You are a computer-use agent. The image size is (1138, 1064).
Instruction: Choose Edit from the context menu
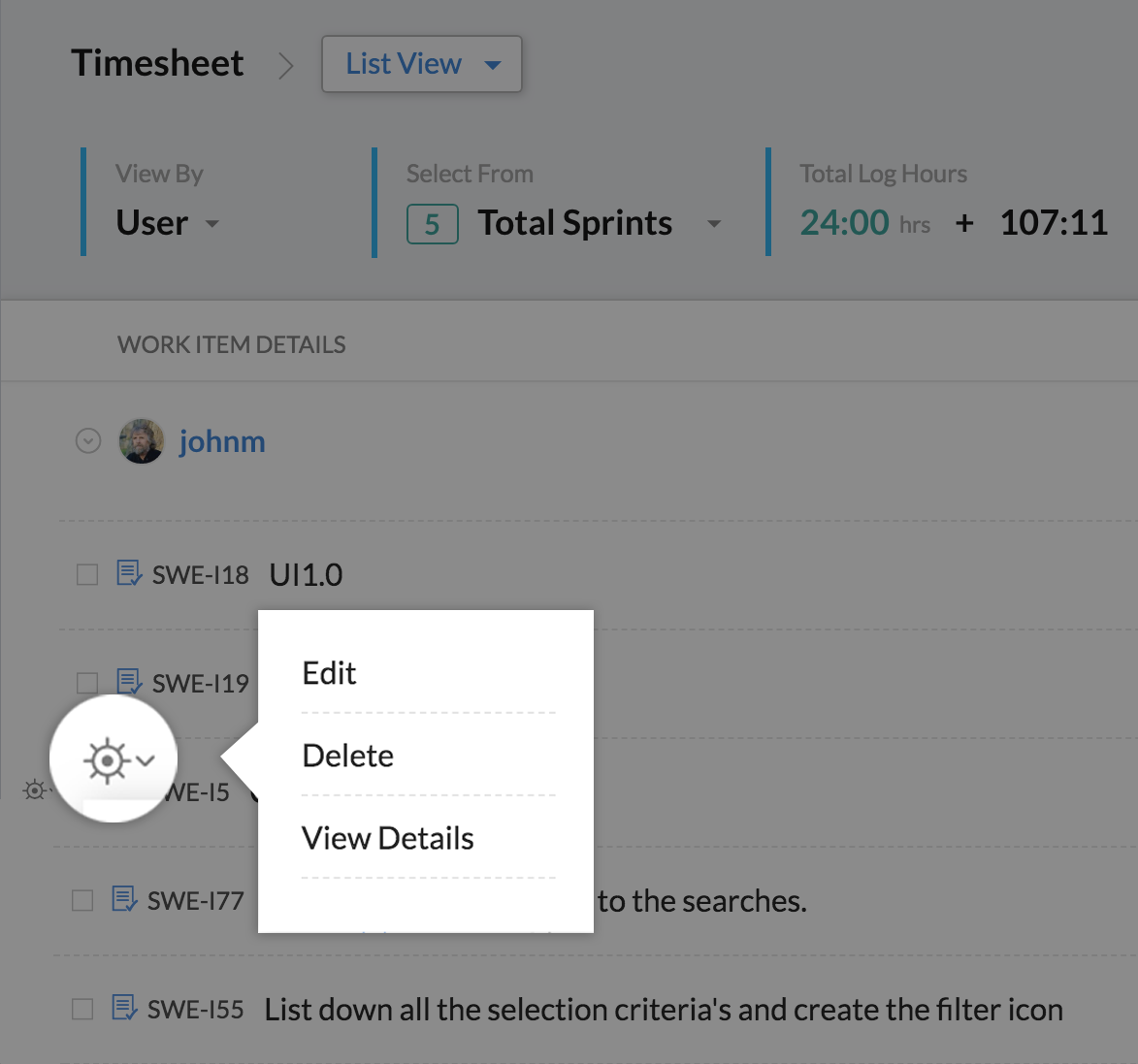[330, 673]
